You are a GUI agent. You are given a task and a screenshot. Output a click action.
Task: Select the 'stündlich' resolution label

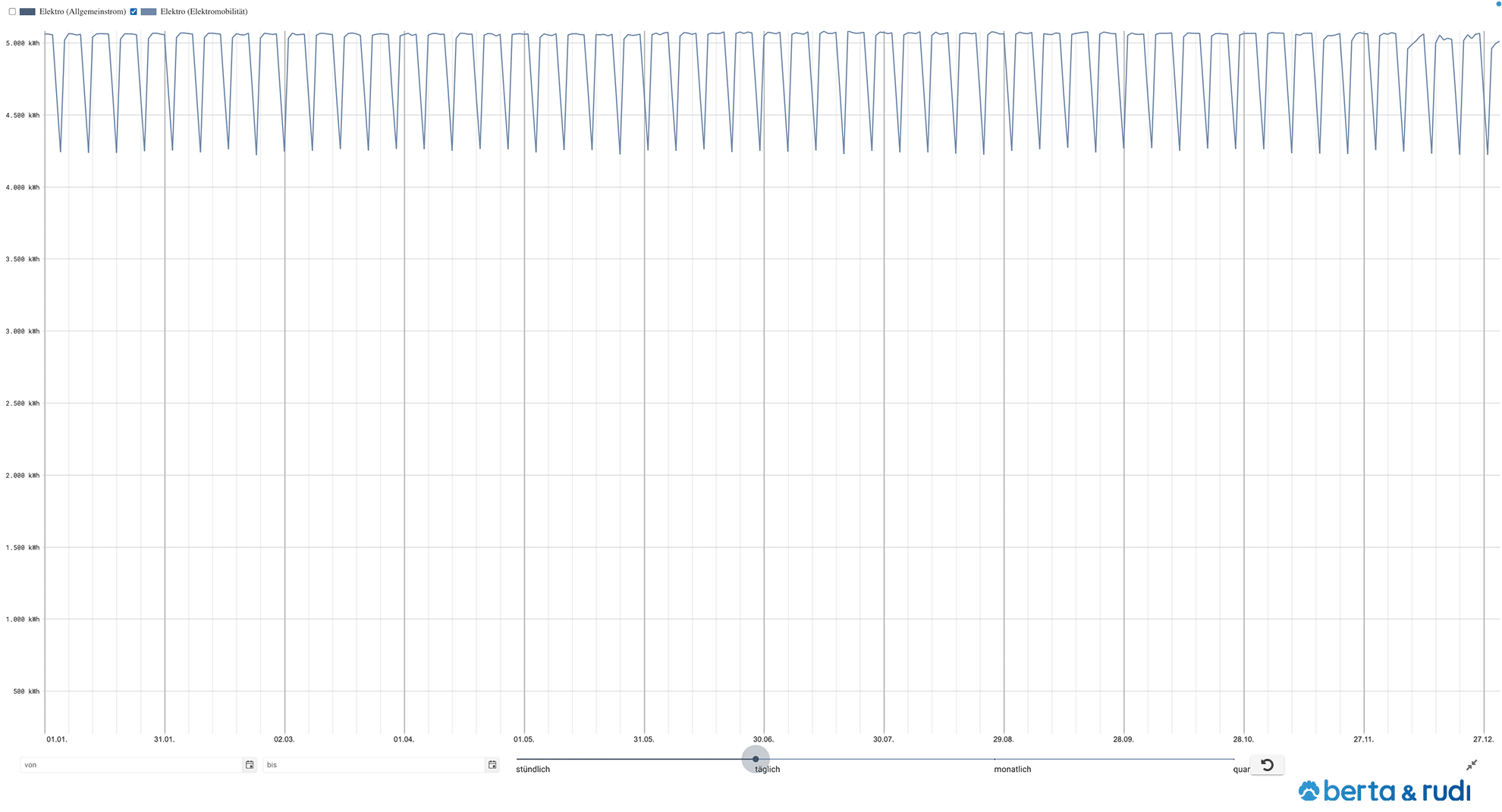coord(533,770)
